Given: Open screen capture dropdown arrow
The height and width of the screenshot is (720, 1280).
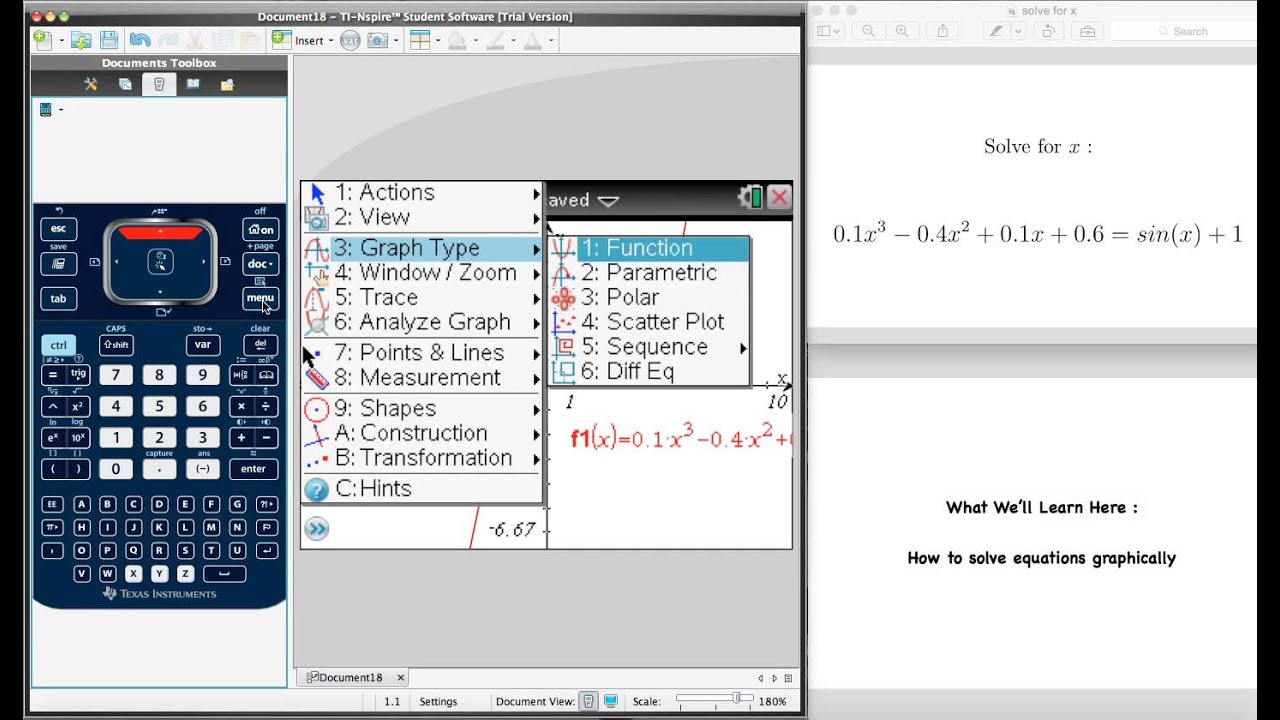Looking at the screenshot, I should pyautogui.click(x=396, y=41).
